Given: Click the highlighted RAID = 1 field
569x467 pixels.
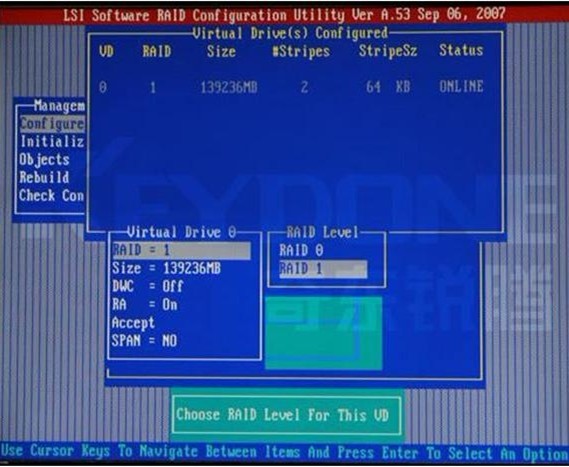Looking at the screenshot, I should coord(181,250).
